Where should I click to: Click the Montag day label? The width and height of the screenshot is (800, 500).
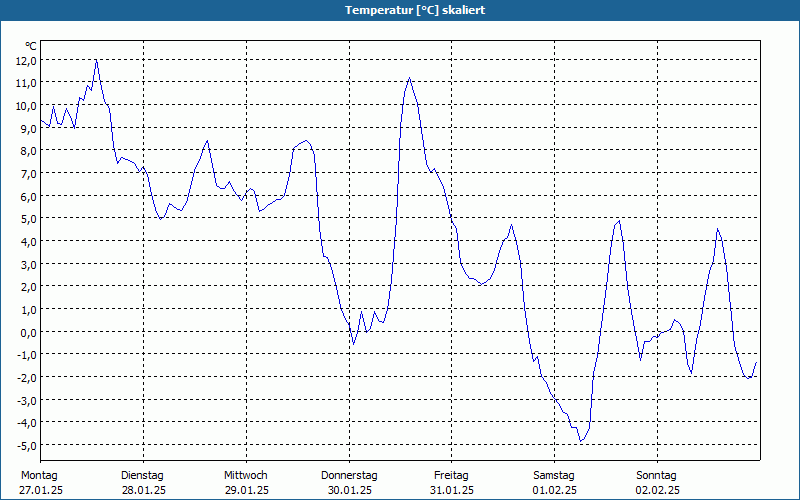(39, 476)
